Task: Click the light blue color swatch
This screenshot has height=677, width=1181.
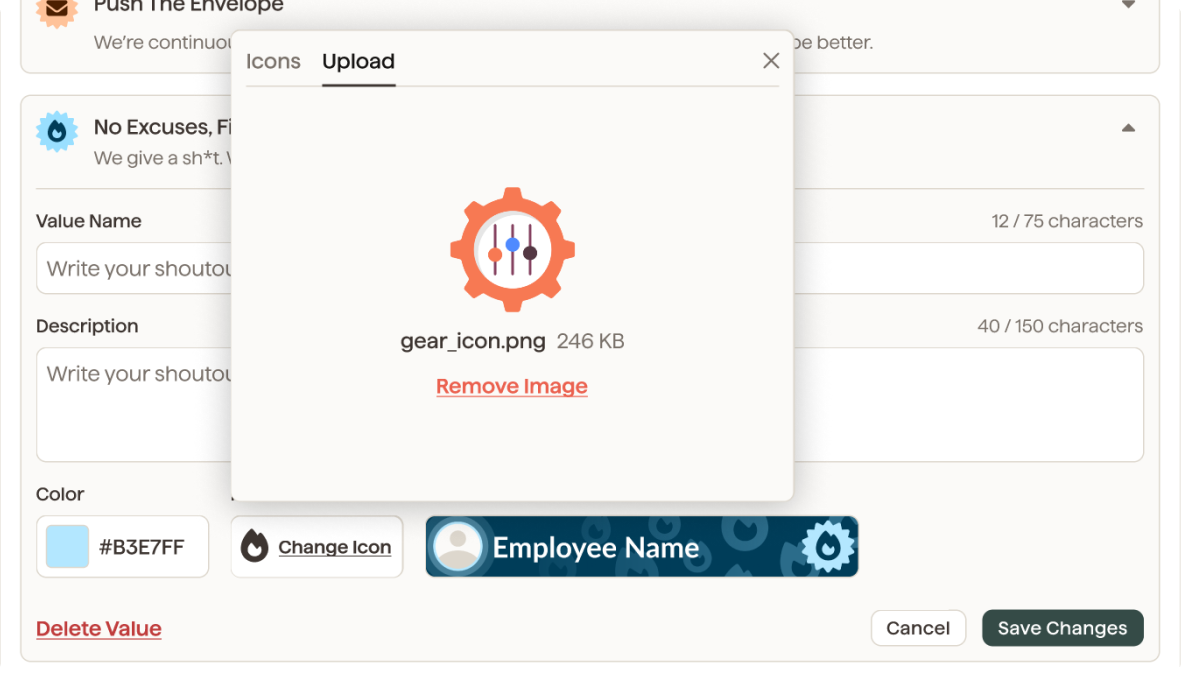Action: pos(67,547)
